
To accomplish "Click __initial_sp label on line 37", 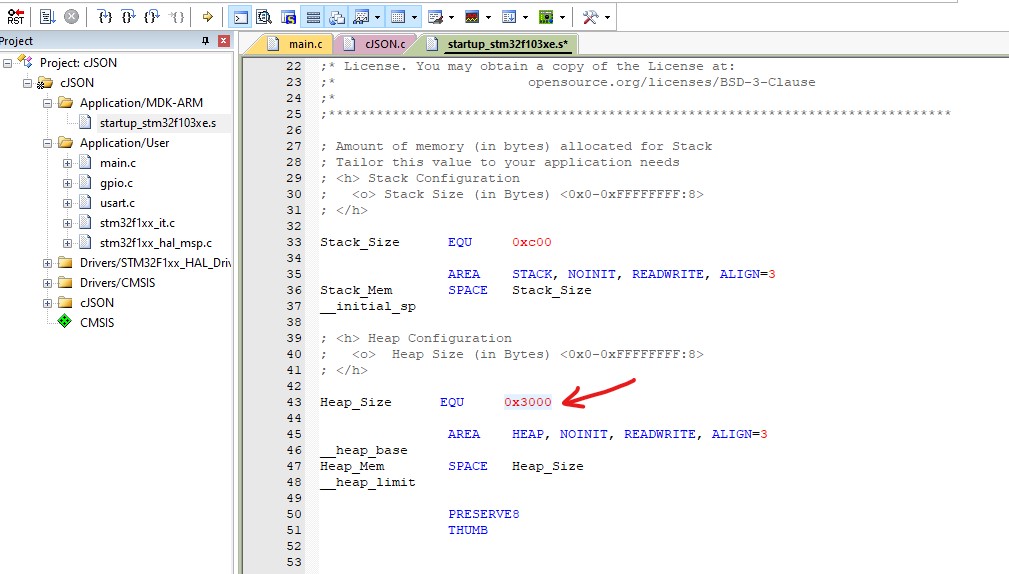I will (x=368, y=306).
